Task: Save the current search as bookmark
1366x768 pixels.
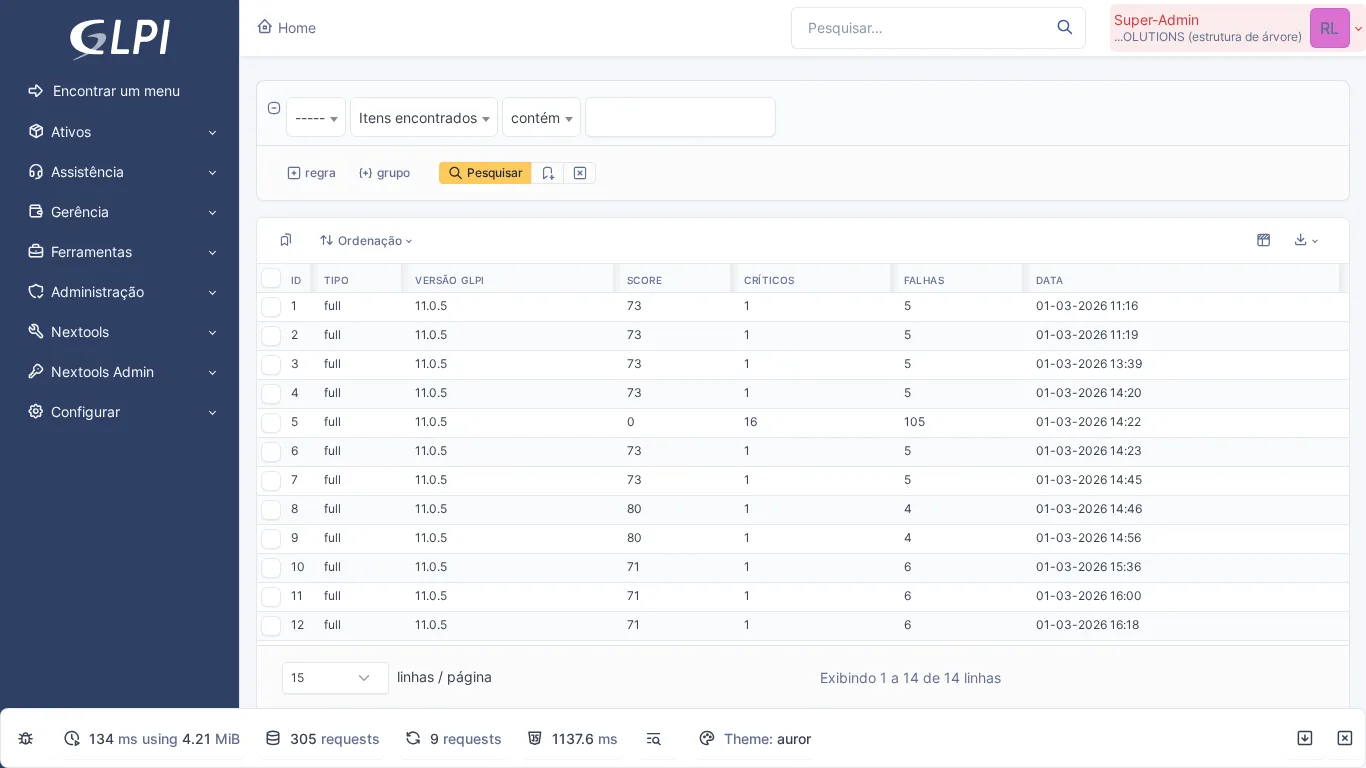Action: (x=548, y=173)
